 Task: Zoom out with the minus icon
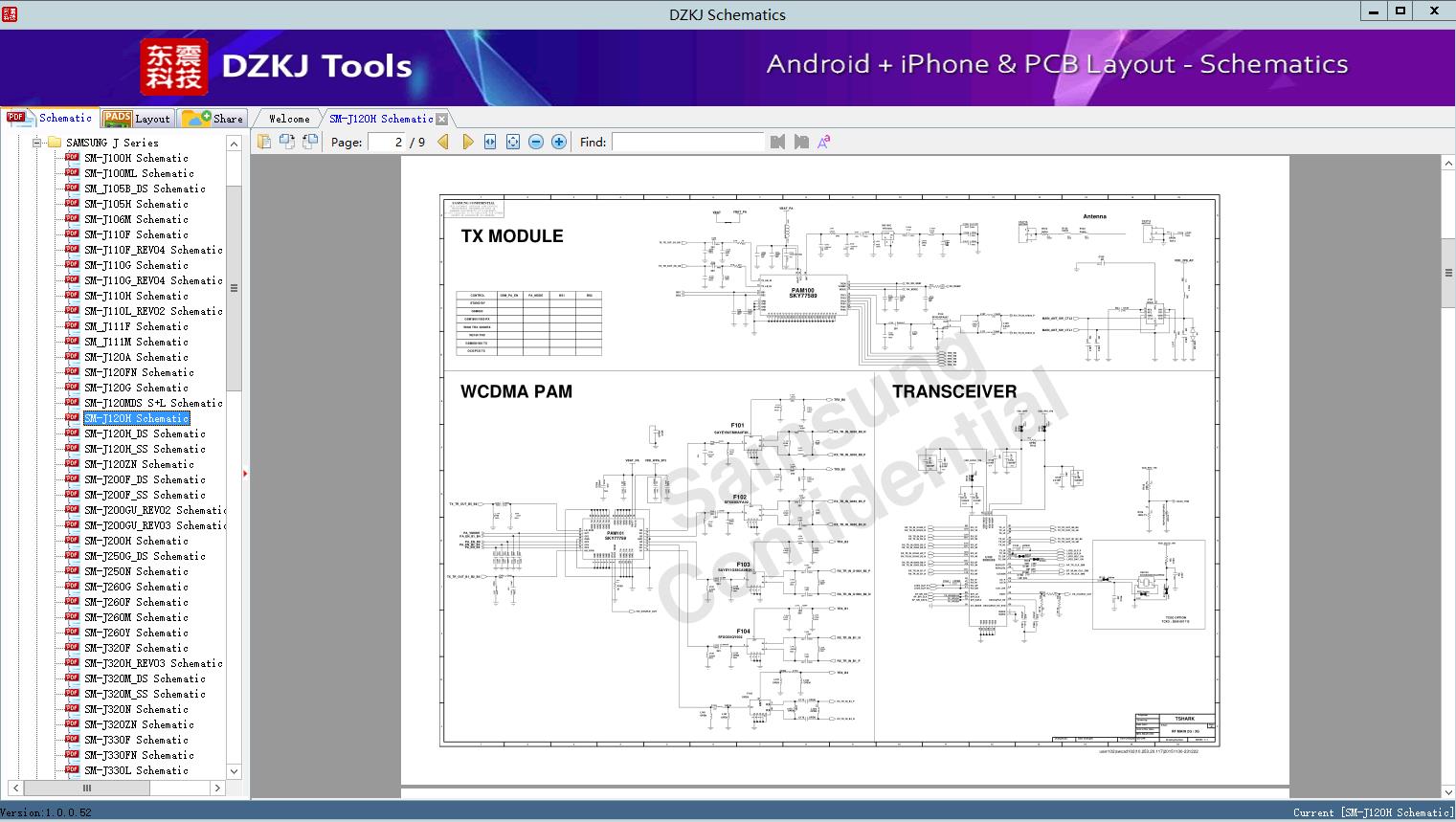(x=536, y=142)
